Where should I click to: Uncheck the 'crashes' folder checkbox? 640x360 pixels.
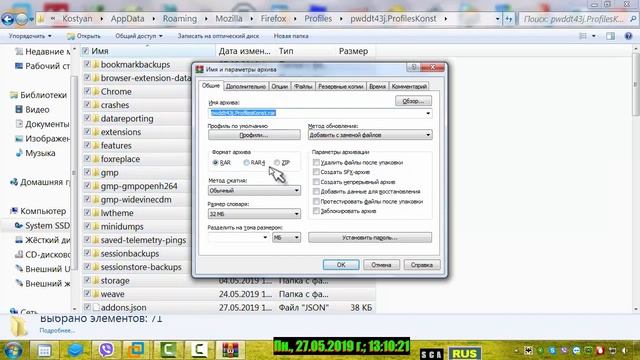coord(87,104)
